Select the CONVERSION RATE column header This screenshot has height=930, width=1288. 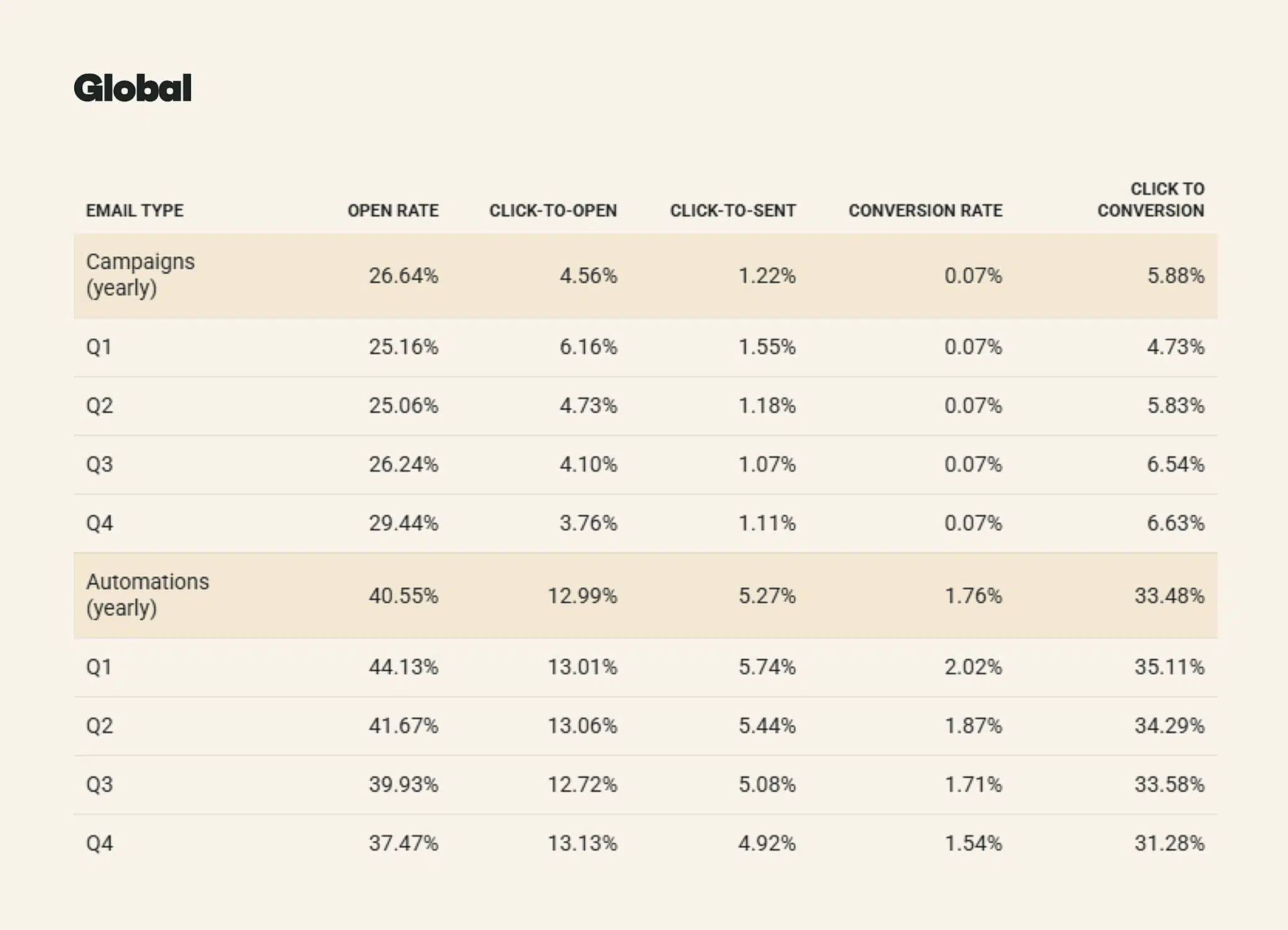pyautogui.click(x=925, y=211)
